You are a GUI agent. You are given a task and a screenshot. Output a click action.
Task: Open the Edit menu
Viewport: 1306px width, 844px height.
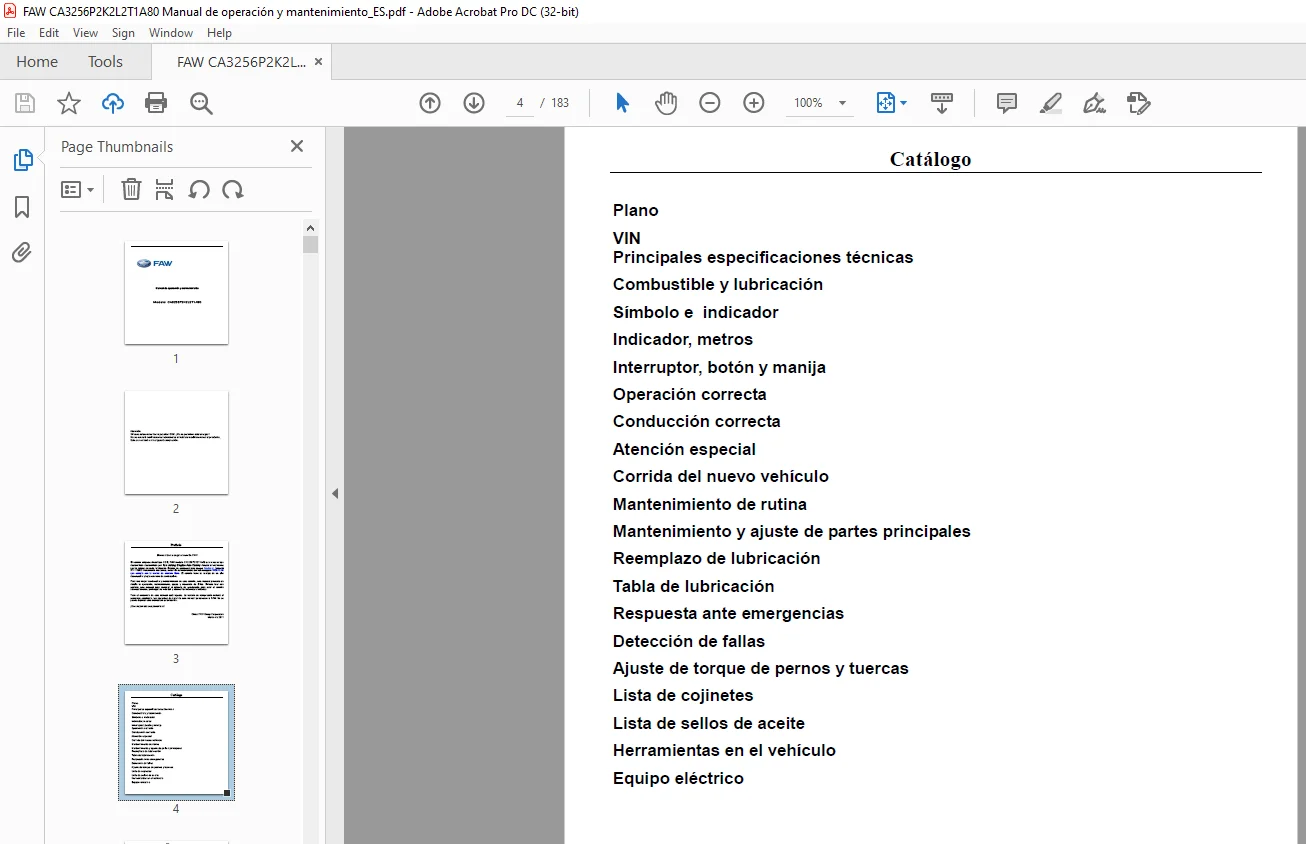click(x=49, y=33)
